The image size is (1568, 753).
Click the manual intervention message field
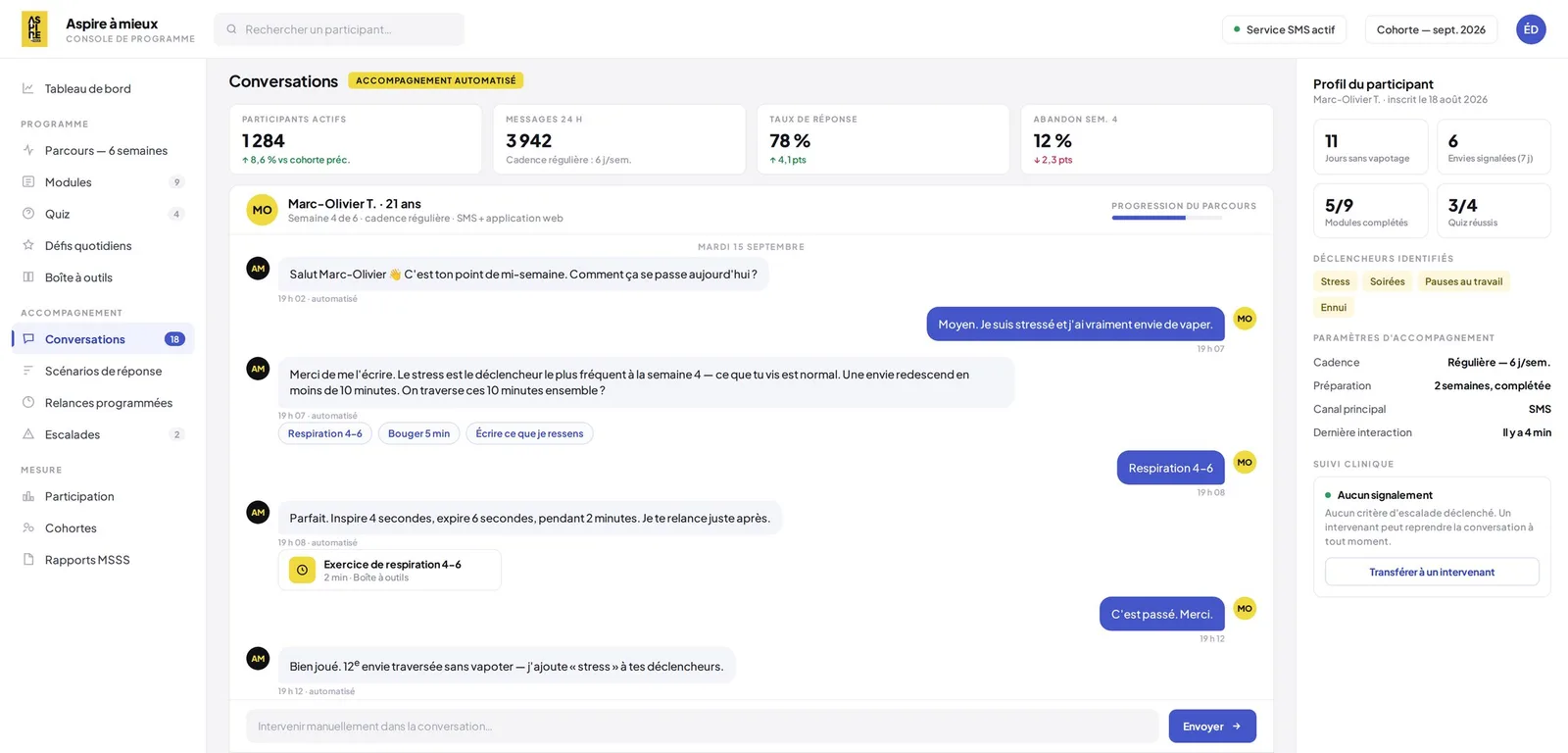702,727
